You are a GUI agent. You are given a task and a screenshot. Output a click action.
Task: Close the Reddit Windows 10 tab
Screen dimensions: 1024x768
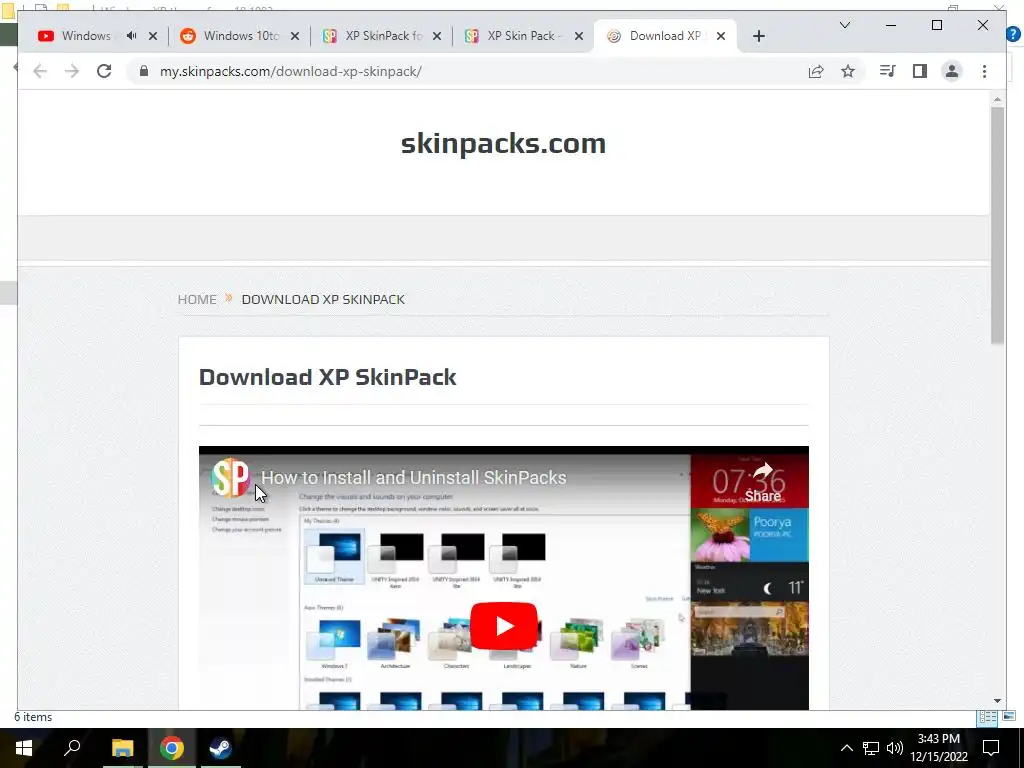pos(295,36)
